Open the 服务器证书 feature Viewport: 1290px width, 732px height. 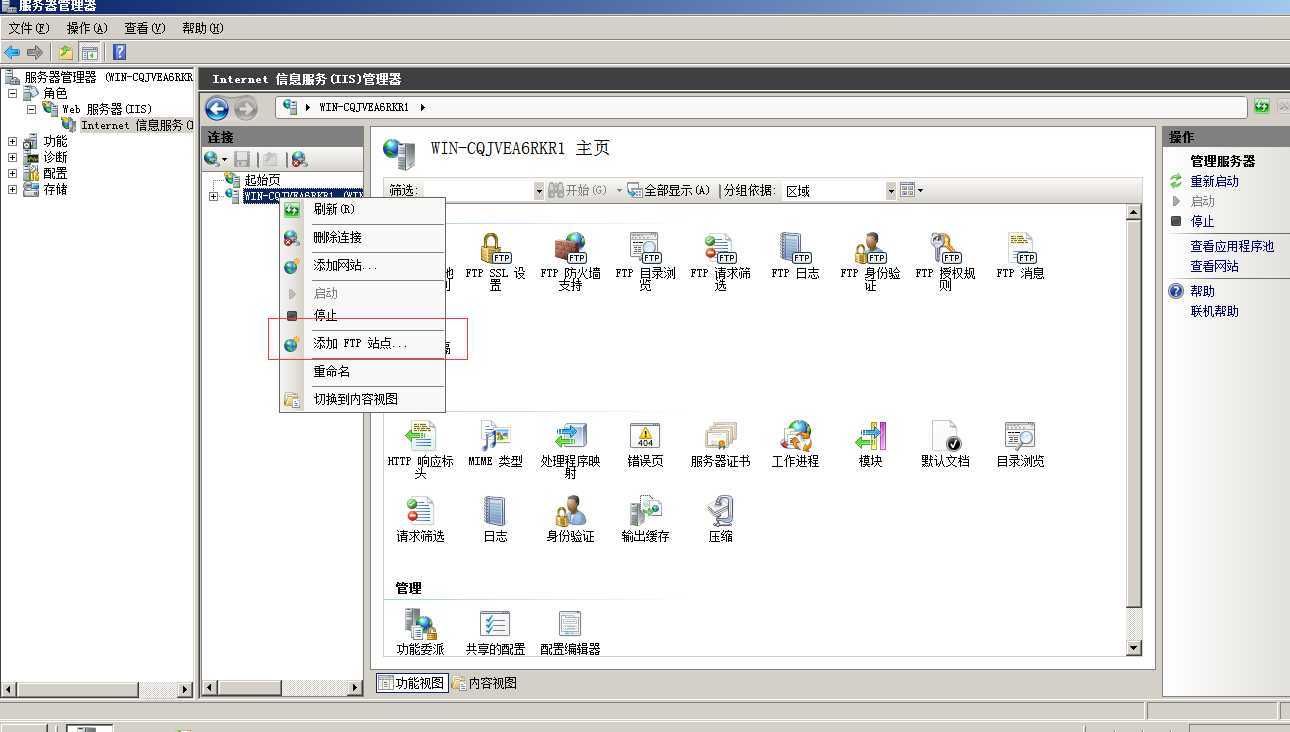pos(720,443)
